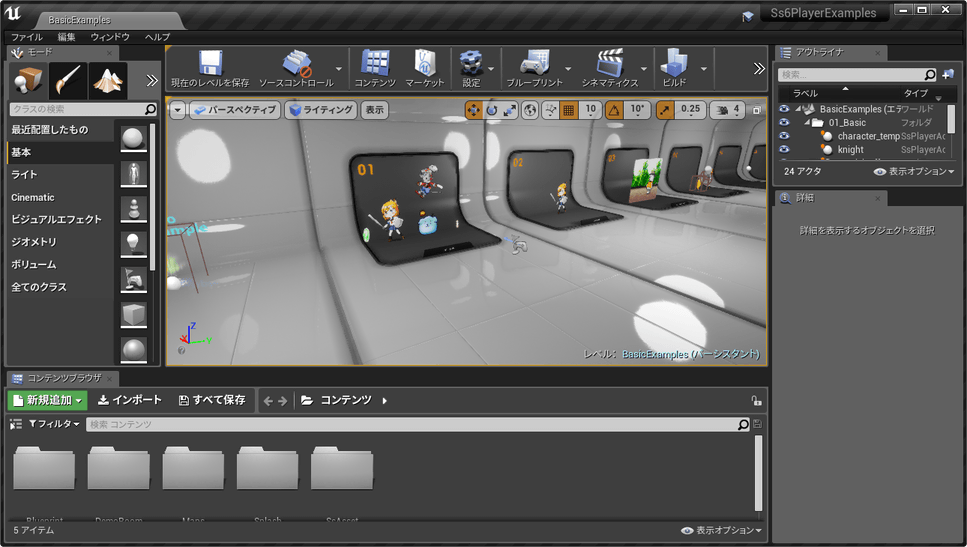Open the ウィンドウ menu

point(110,37)
